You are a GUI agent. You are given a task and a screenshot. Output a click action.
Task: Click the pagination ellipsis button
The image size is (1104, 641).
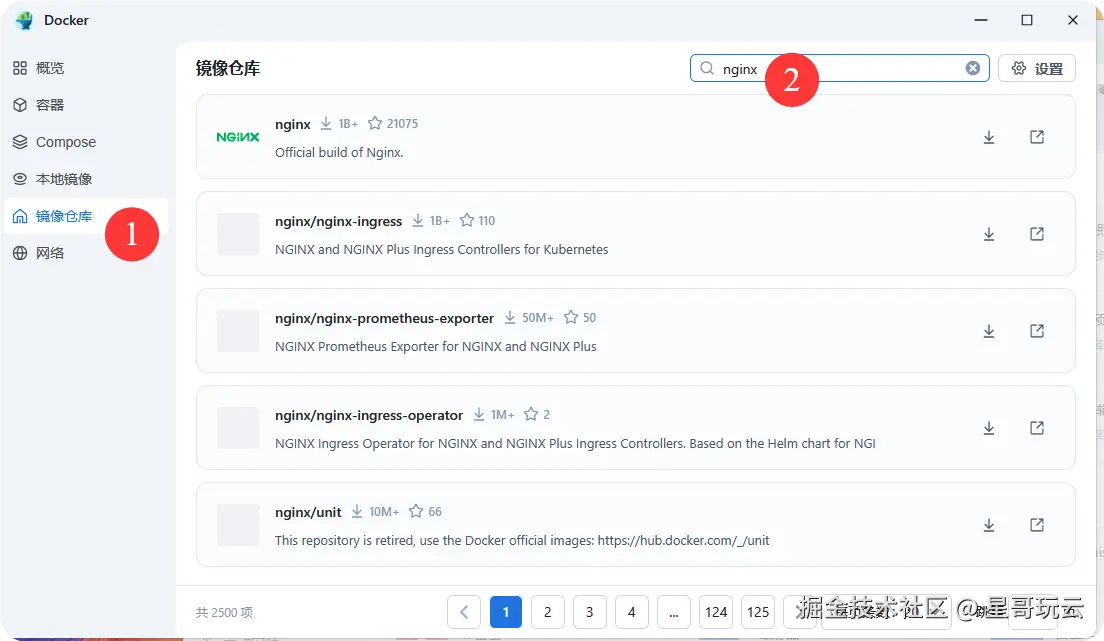pos(674,612)
